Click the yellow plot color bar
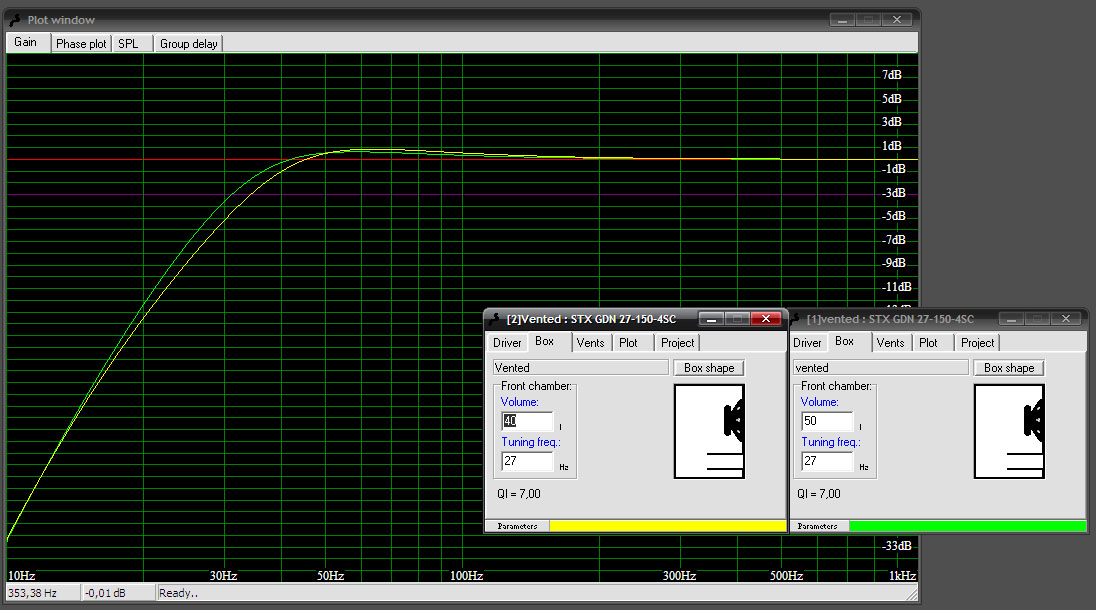This screenshot has width=1096, height=610. pos(667,526)
